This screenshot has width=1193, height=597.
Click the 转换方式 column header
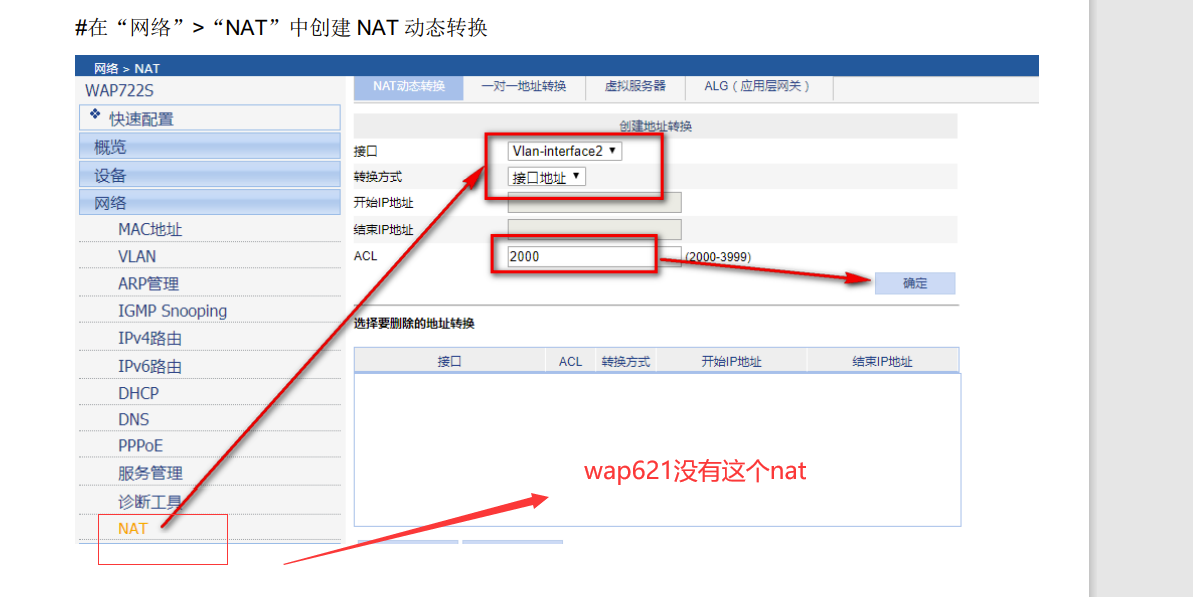point(625,361)
